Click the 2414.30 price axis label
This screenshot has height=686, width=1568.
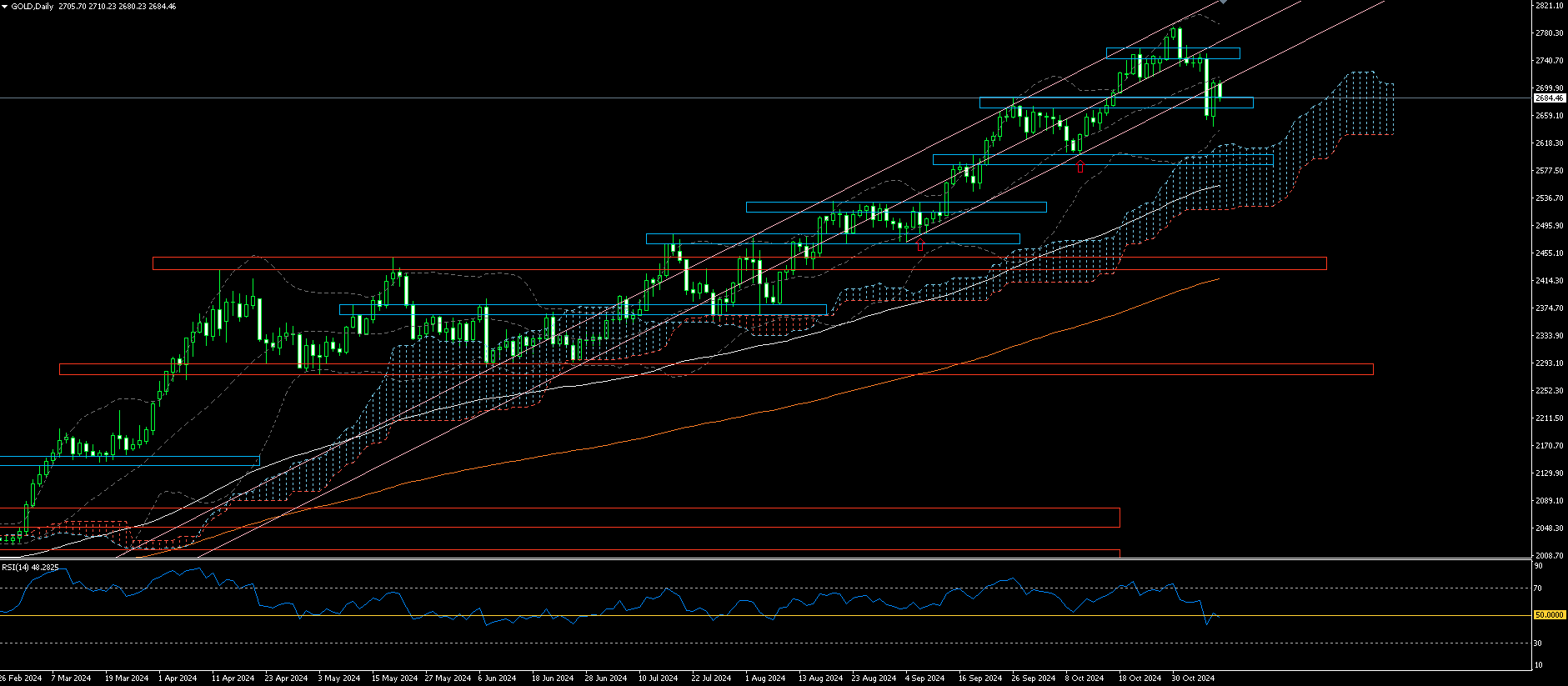1549,281
